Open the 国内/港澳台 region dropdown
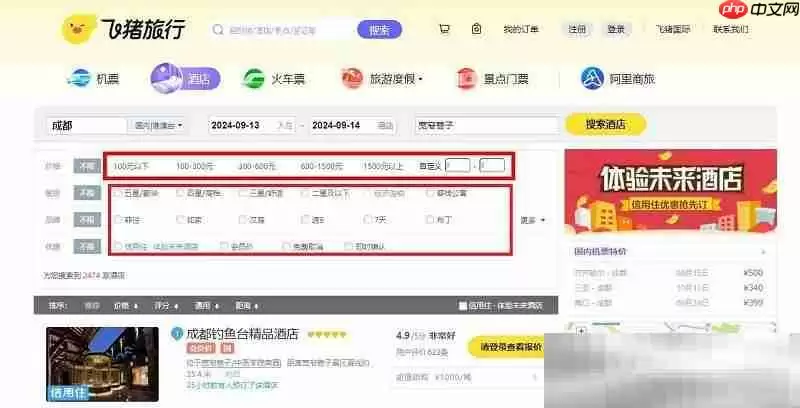 (x=159, y=125)
